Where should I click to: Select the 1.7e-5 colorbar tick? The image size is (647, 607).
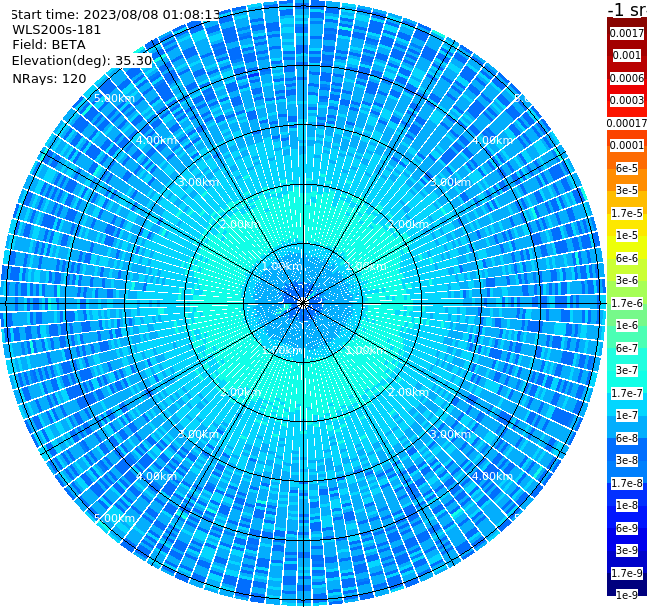click(627, 213)
